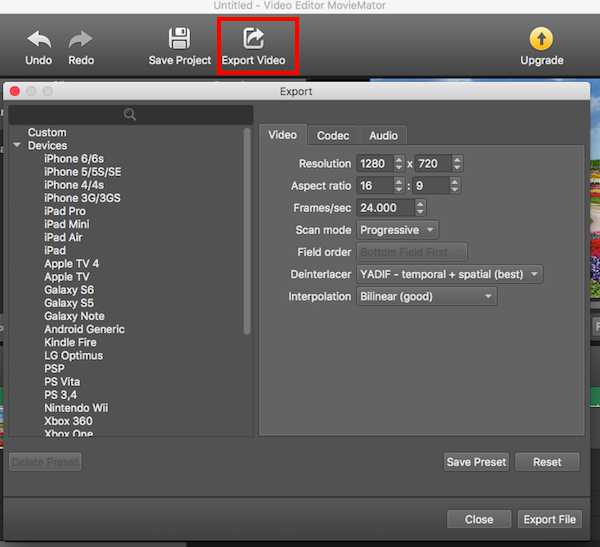Image resolution: width=600 pixels, height=547 pixels.
Task: Collapse the Devices tree group
Action: (x=17, y=145)
